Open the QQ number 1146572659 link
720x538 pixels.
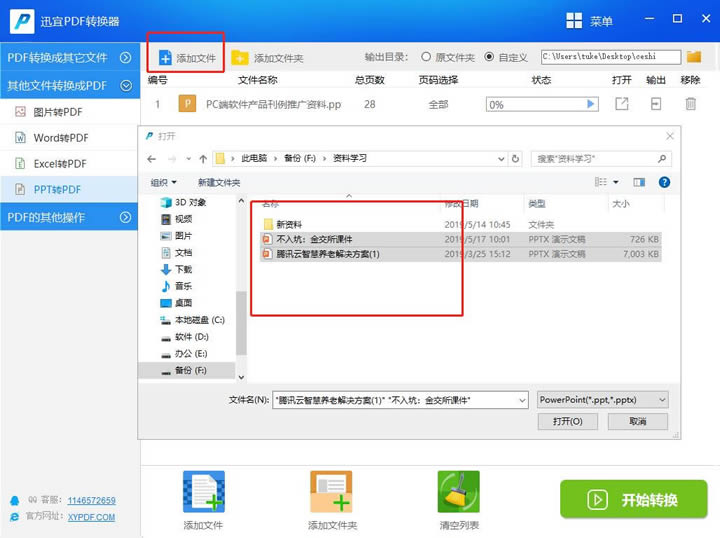pyautogui.click(x=91, y=500)
